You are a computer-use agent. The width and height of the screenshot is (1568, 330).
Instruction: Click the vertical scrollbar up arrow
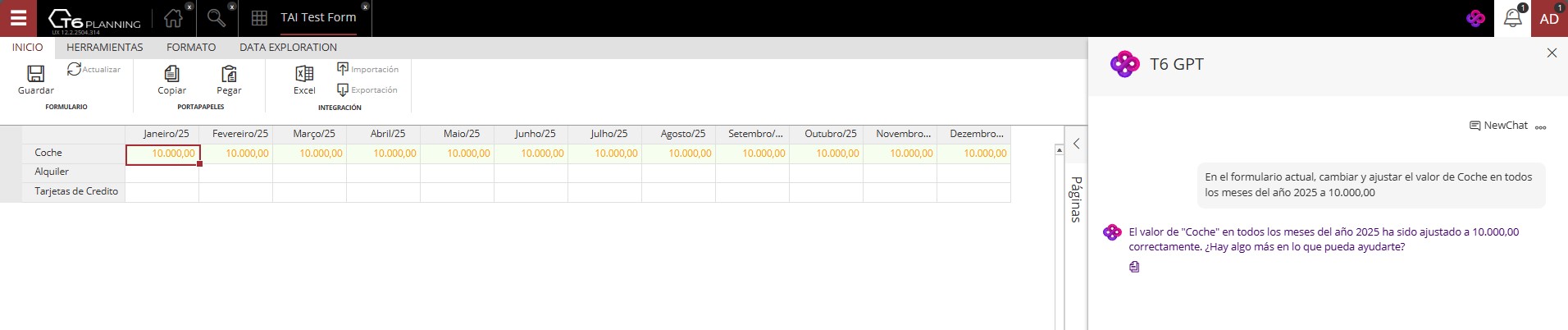[x=1059, y=149]
